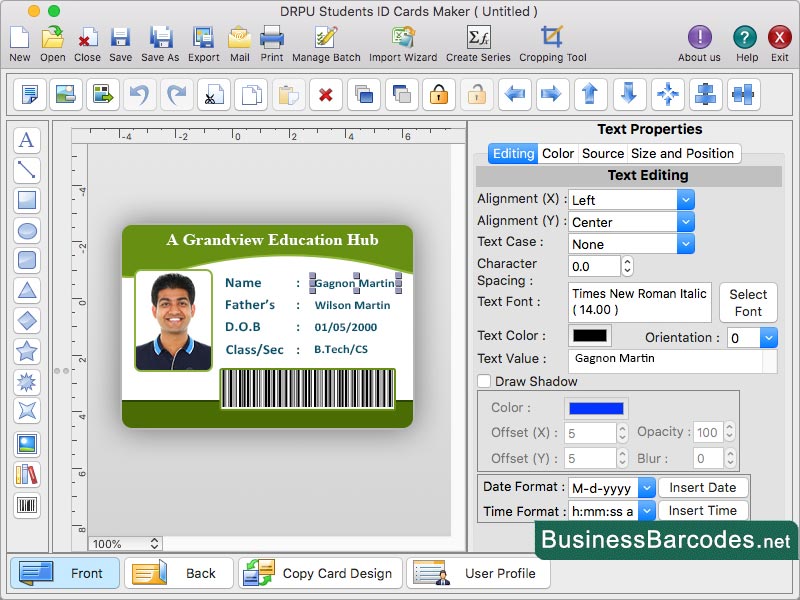Select the Text tool
The image size is (800, 600).
point(27,140)
